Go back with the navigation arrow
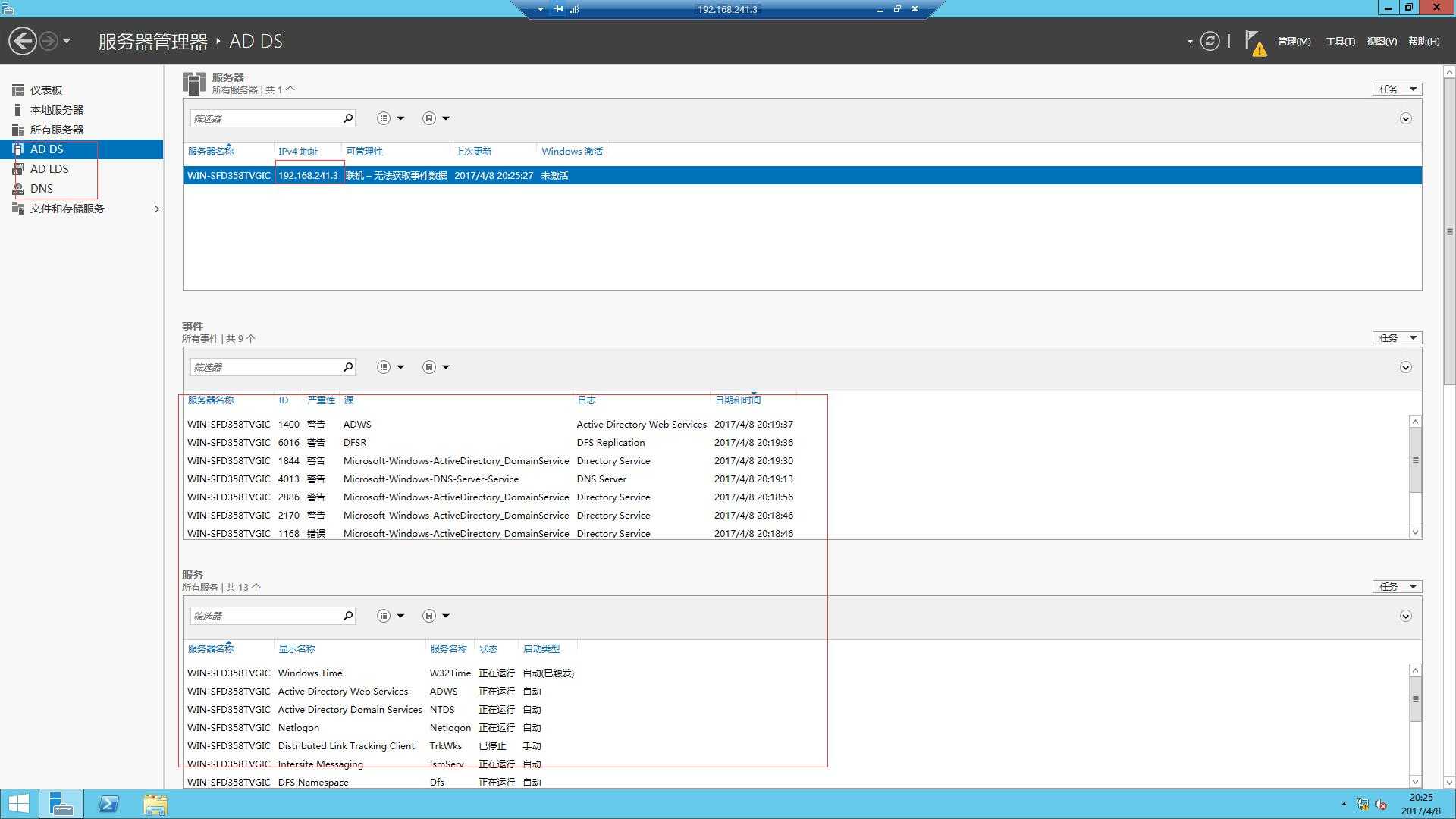 tap(22, 41)
